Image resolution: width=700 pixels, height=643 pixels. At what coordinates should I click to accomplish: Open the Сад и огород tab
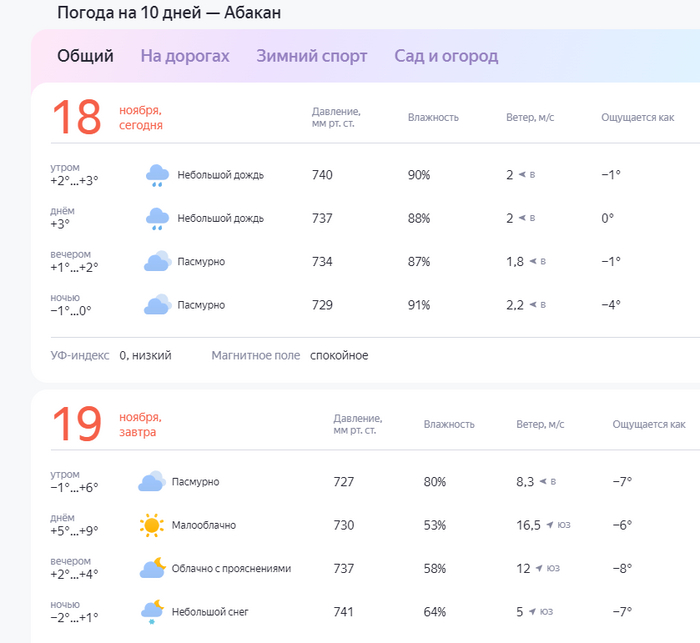click(x=446, y=56)
